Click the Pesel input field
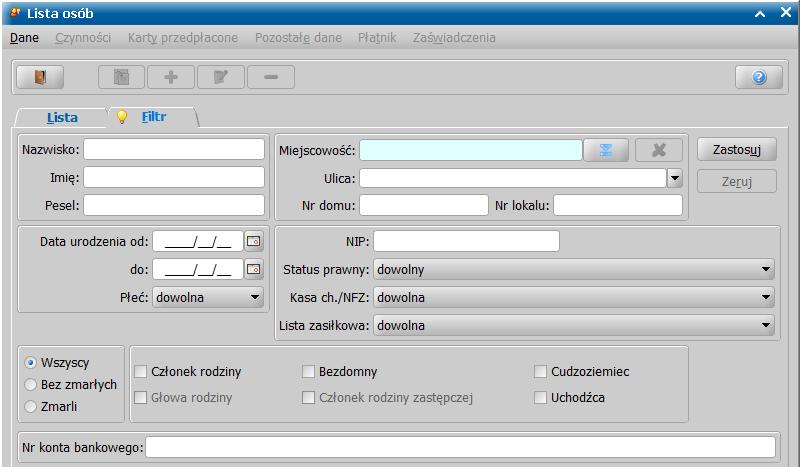800x467 pixels. [x=174, y=205]
